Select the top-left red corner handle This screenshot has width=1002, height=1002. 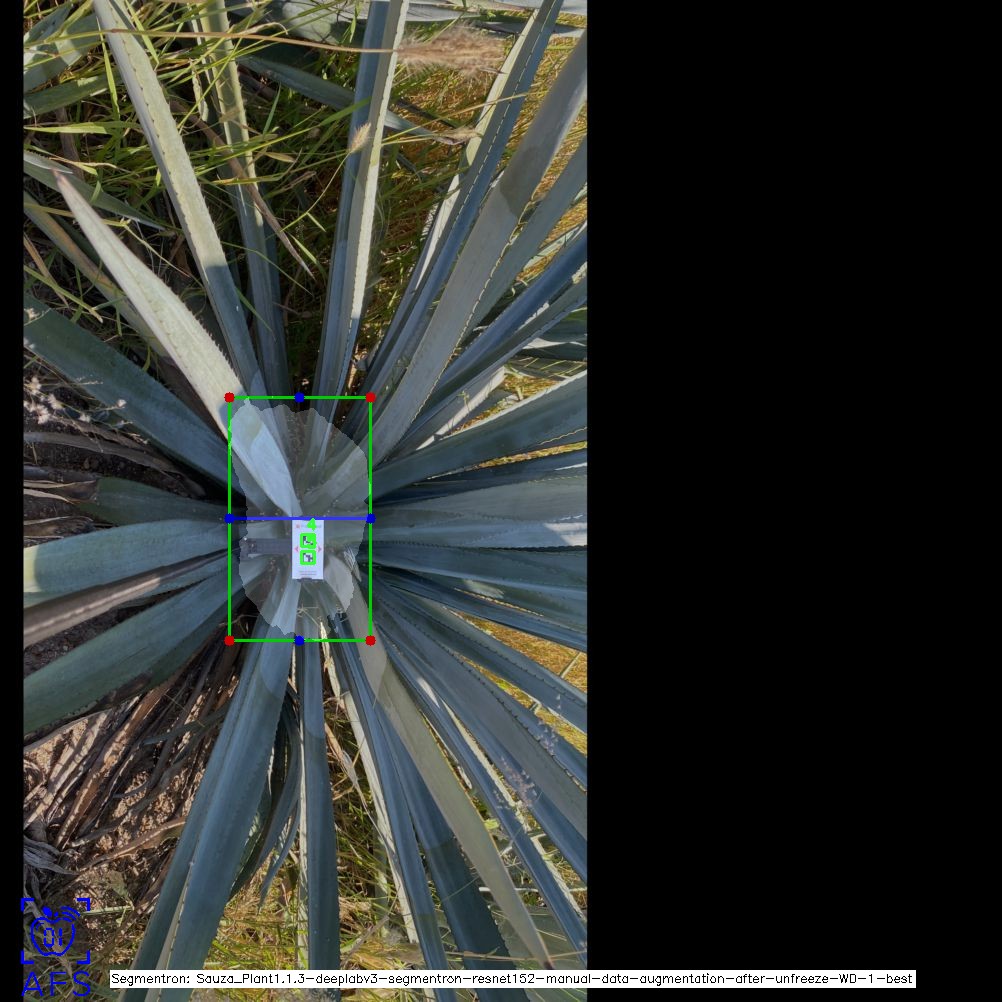click(x=229, y=397)
